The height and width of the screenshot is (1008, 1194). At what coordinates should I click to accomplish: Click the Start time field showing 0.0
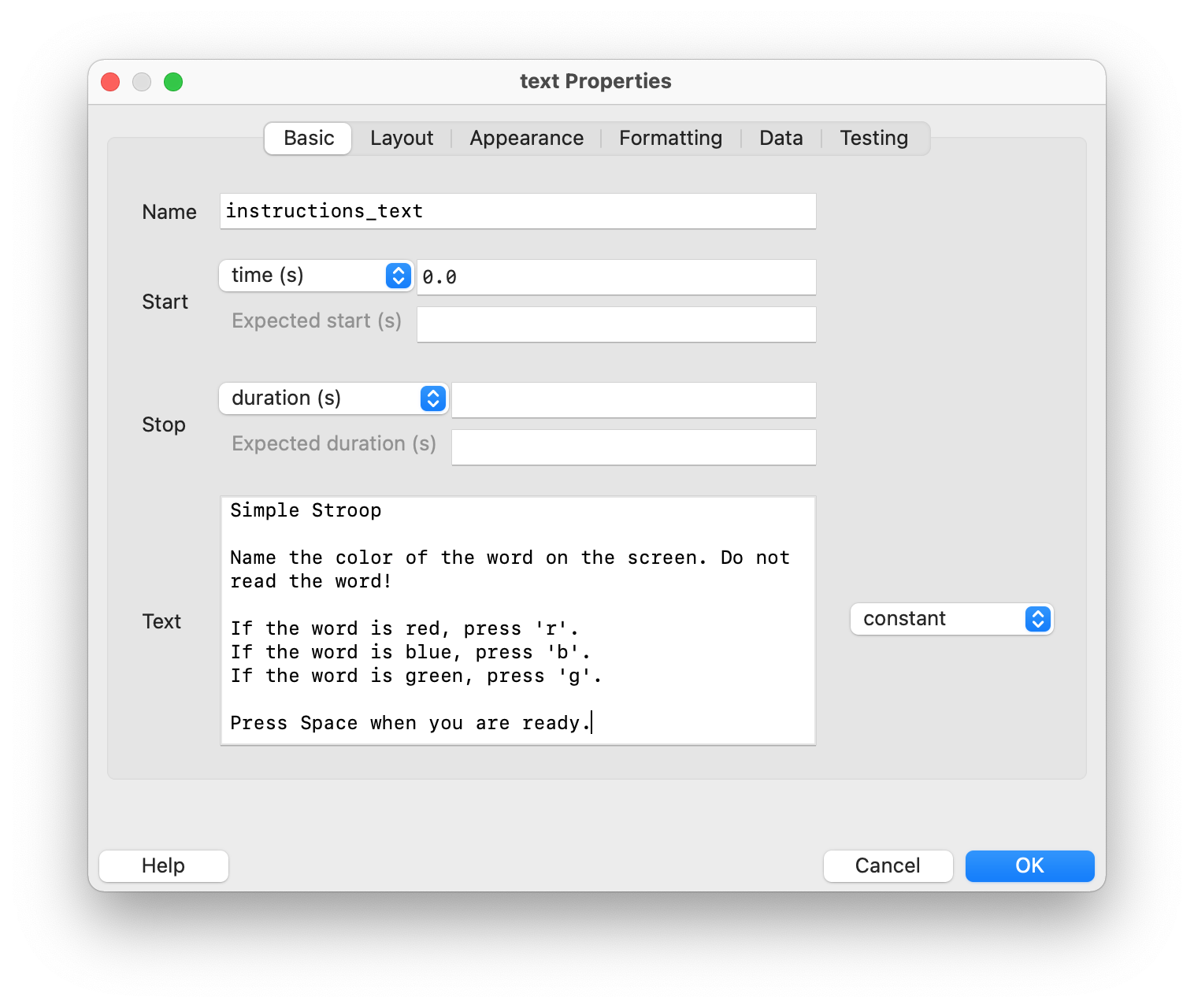point(616,277)
